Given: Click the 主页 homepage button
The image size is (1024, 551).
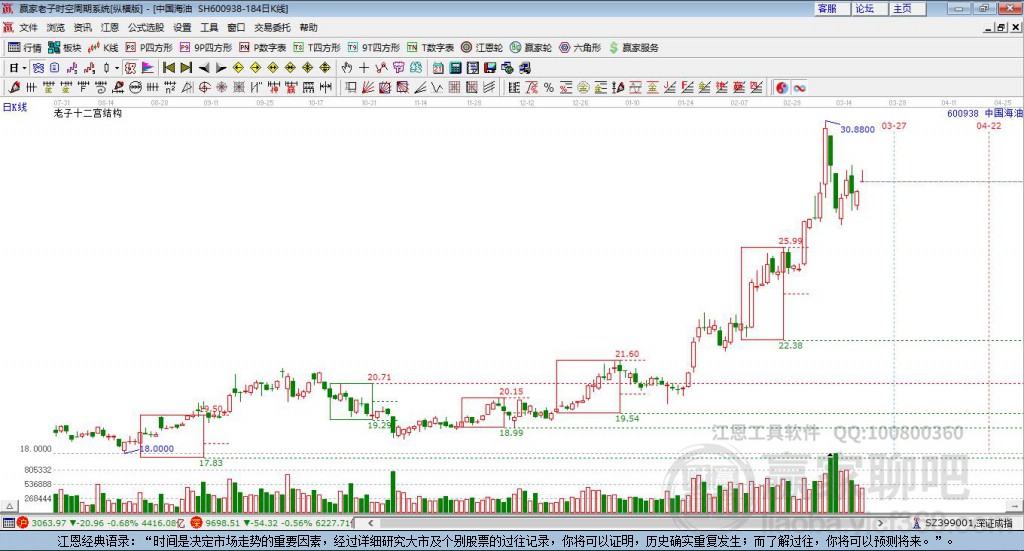Looking at the screenshot, I should click(908, 8).
